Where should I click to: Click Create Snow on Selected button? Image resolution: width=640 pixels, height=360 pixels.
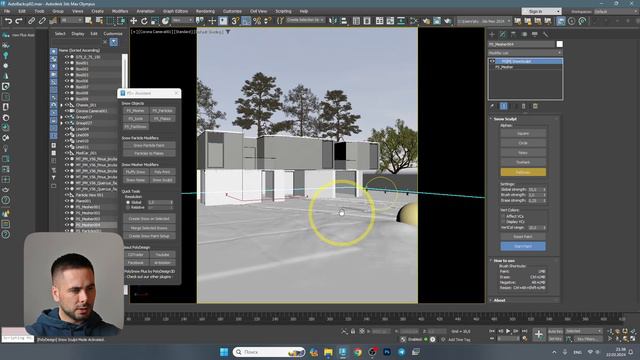point(149,219)
